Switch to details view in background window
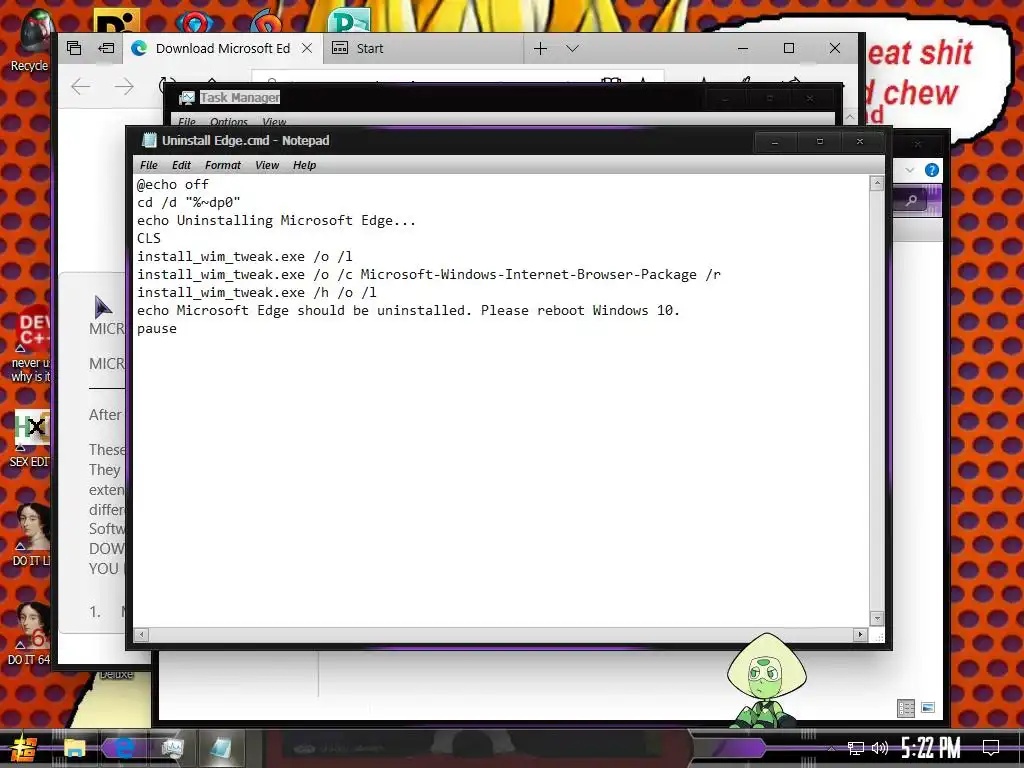Image resolution: width=1024 pixels, height=768 pixels. point(906,708)
